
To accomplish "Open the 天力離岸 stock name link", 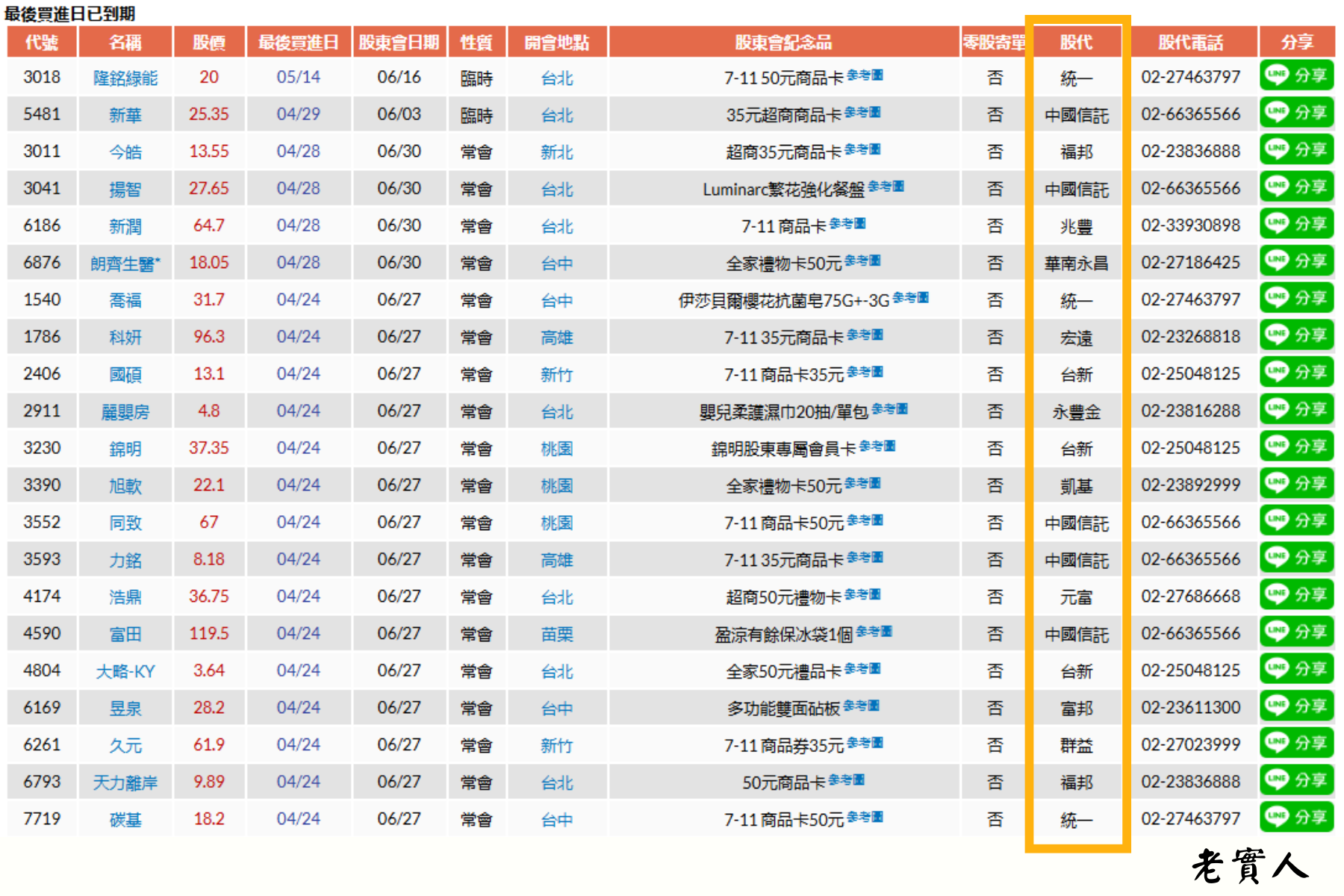I will click(x=125, y=783).
